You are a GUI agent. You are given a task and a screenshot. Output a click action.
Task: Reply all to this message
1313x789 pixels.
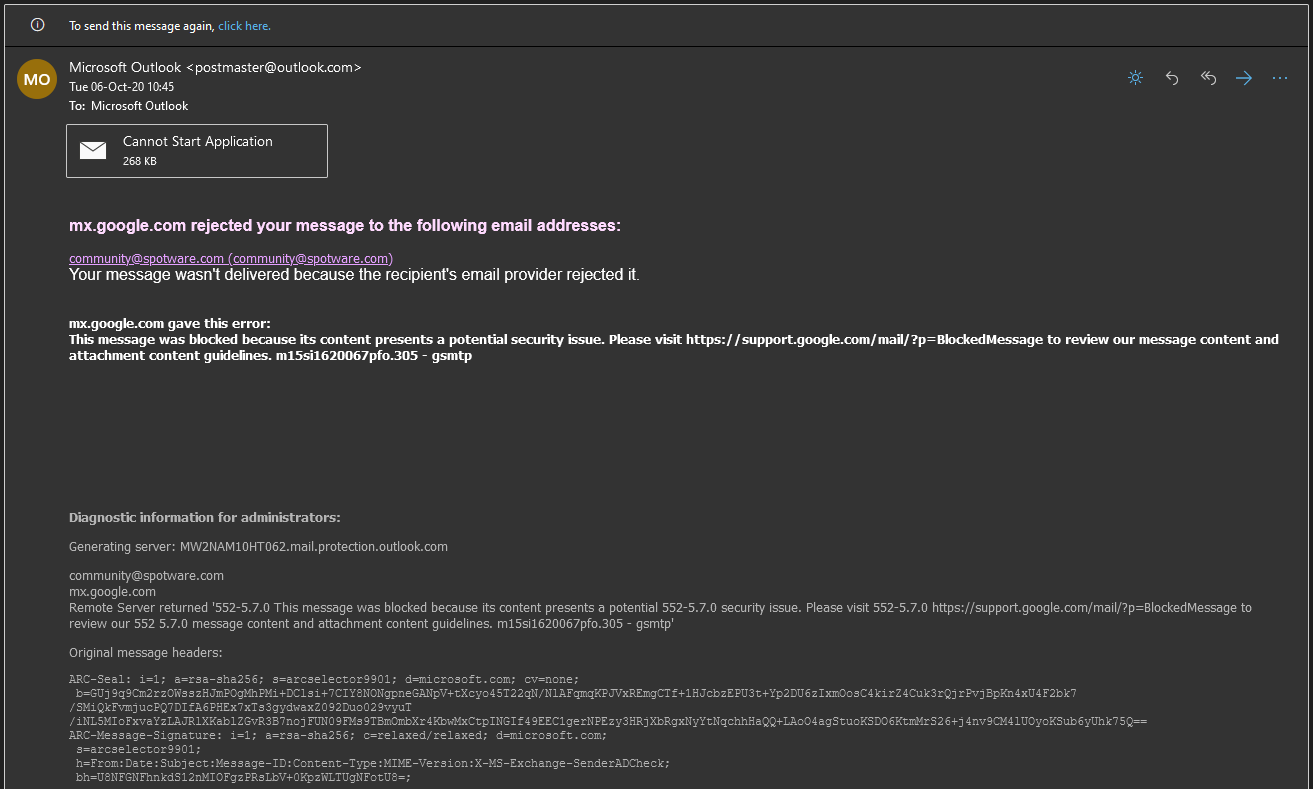coord(1208,78)
